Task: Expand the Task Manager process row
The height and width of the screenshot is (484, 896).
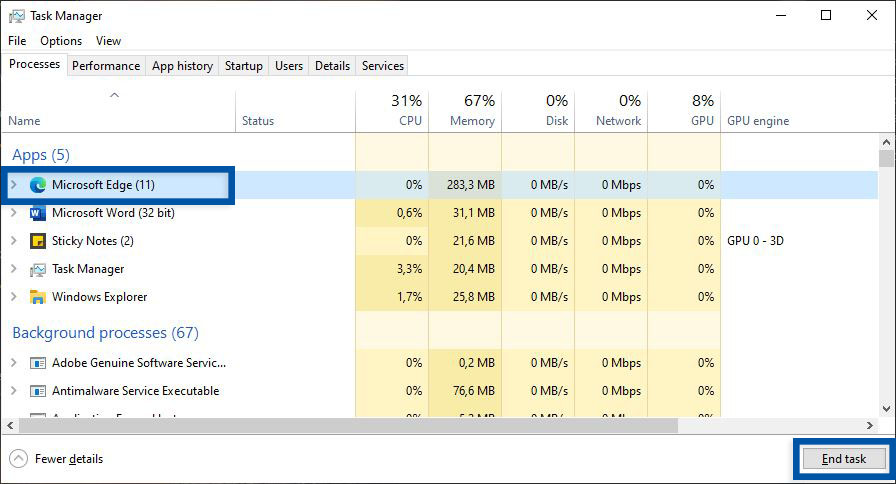Action: pos(14,269)
